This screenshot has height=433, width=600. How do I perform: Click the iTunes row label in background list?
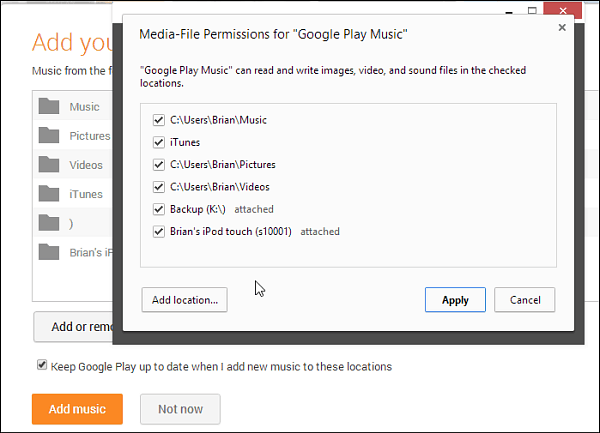86,194
